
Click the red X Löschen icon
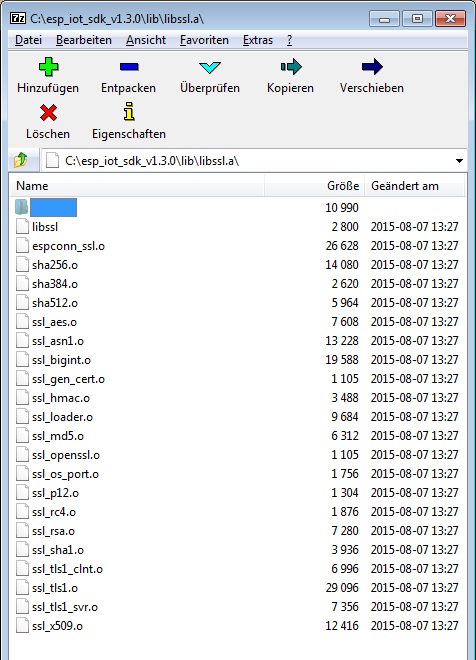[x=48, y=113]
